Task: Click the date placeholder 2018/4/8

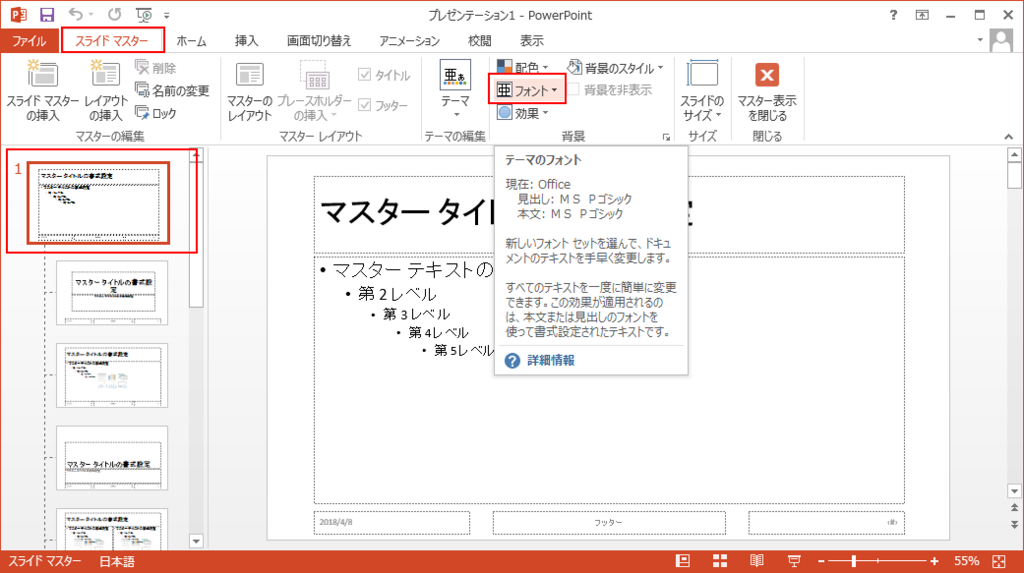Action: [x=391, y=523]
